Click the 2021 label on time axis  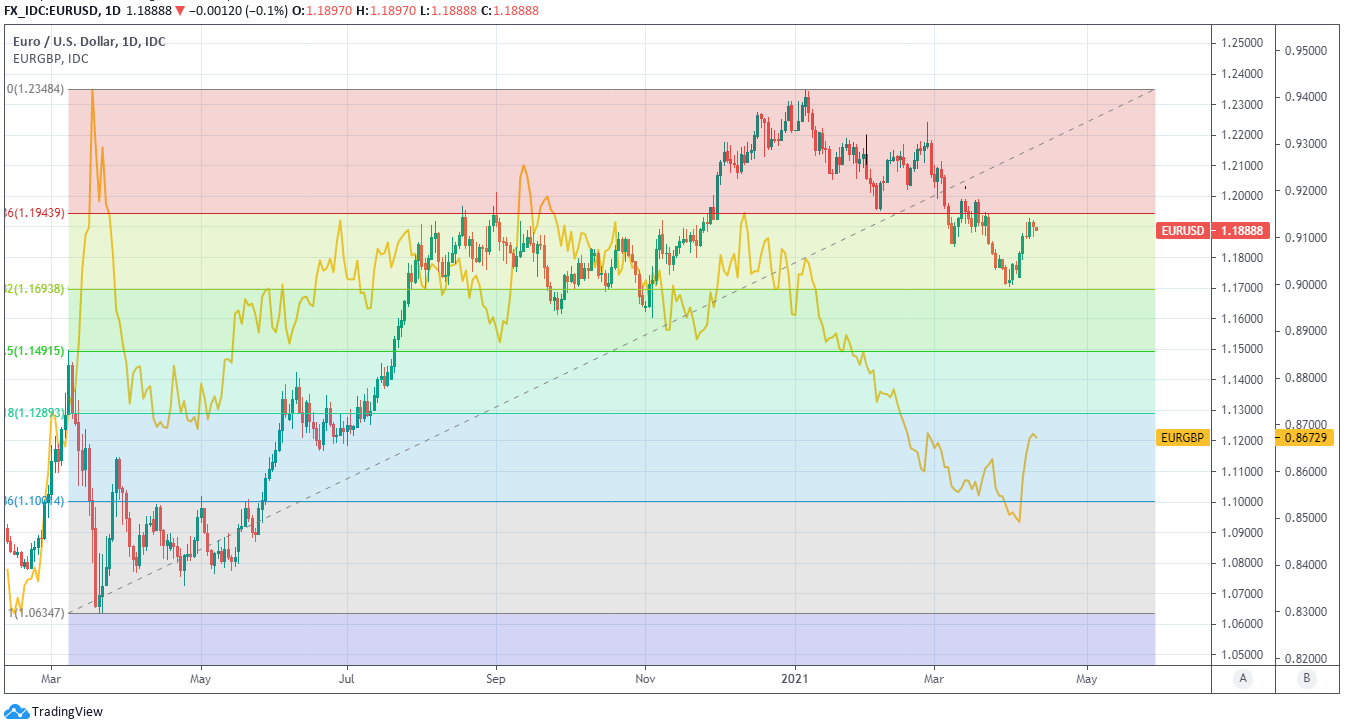[795, 678]
